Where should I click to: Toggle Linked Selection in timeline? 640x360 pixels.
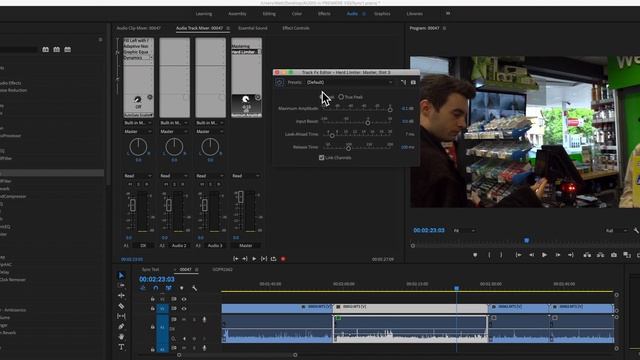click(x=168, y=288)
